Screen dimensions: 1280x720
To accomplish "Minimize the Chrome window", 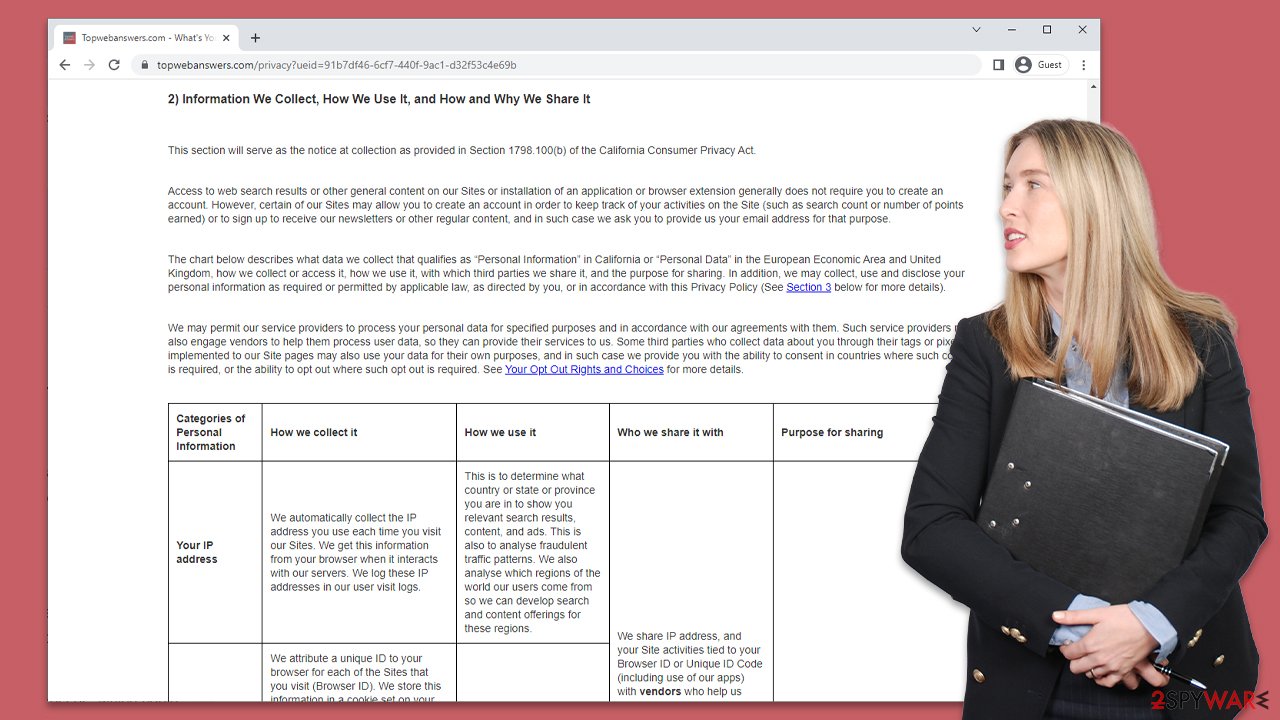I will point(1012,30).
